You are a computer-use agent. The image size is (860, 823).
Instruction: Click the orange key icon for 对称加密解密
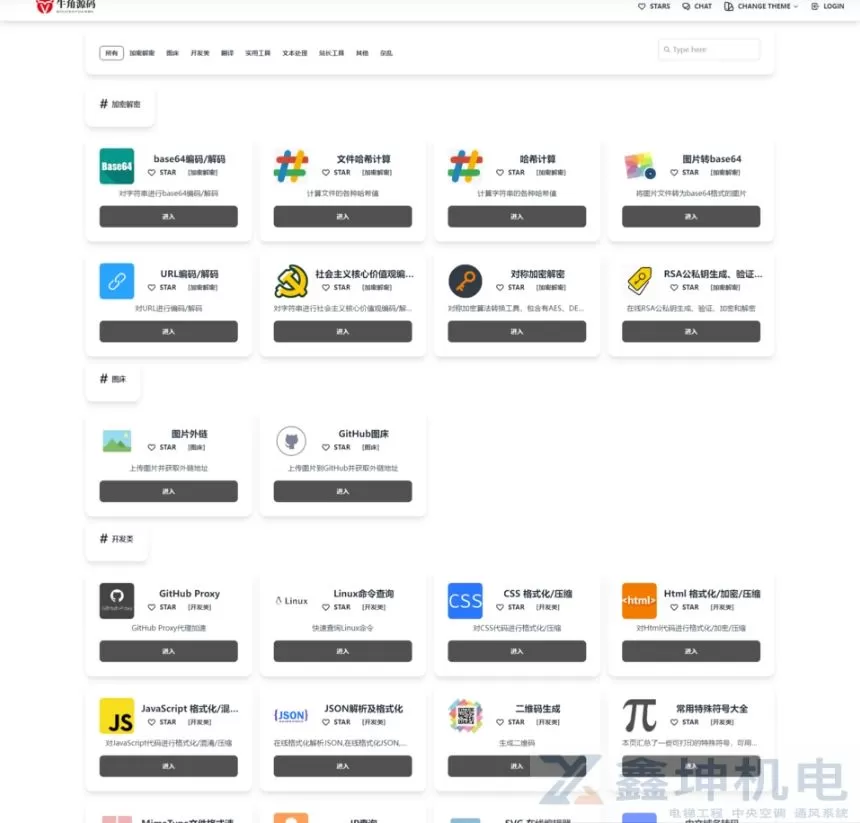coord(465,281)
